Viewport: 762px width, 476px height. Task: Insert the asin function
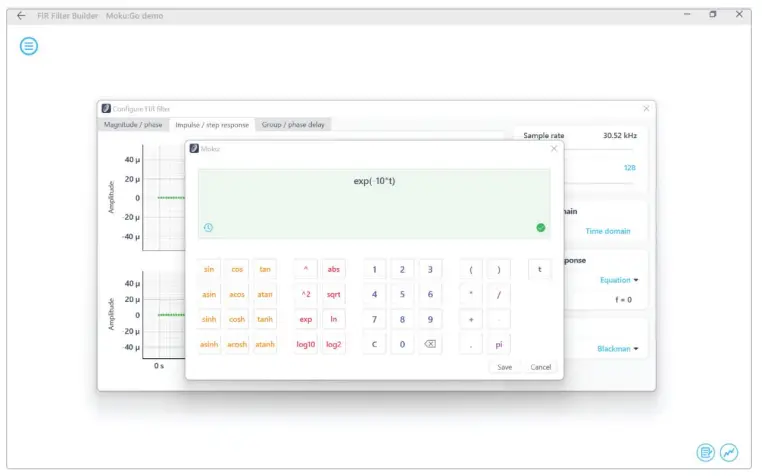(x=209, y=294)
